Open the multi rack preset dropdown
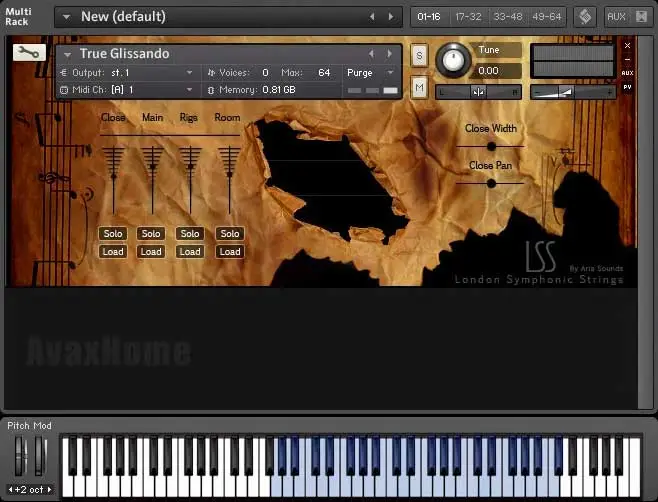 tap(66, 17)
